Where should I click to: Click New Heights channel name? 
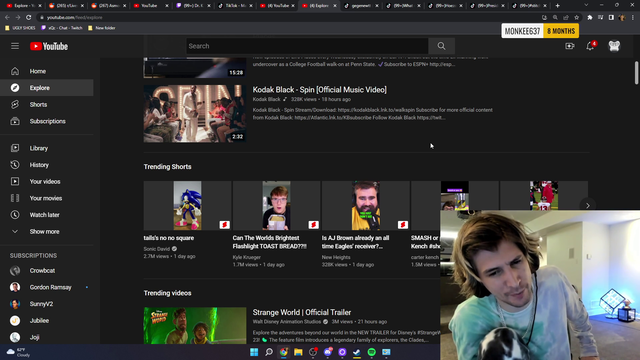[x=336, y=257]
